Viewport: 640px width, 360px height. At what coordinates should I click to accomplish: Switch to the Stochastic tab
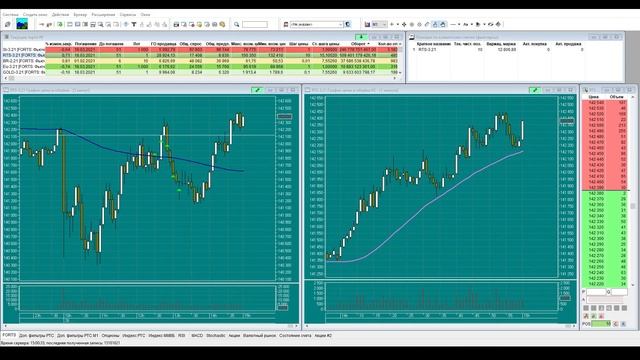point(216,336)
